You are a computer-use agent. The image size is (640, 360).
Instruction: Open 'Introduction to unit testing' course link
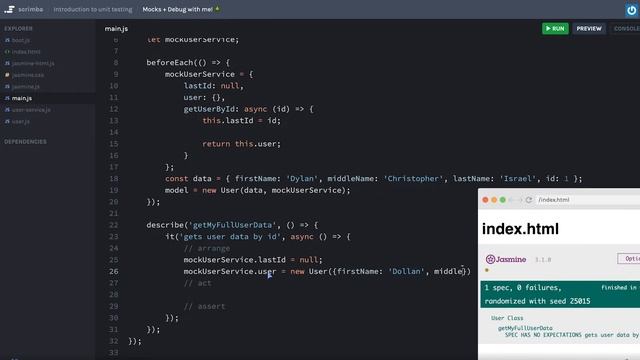pyautogui.click(x=93, y=9)
